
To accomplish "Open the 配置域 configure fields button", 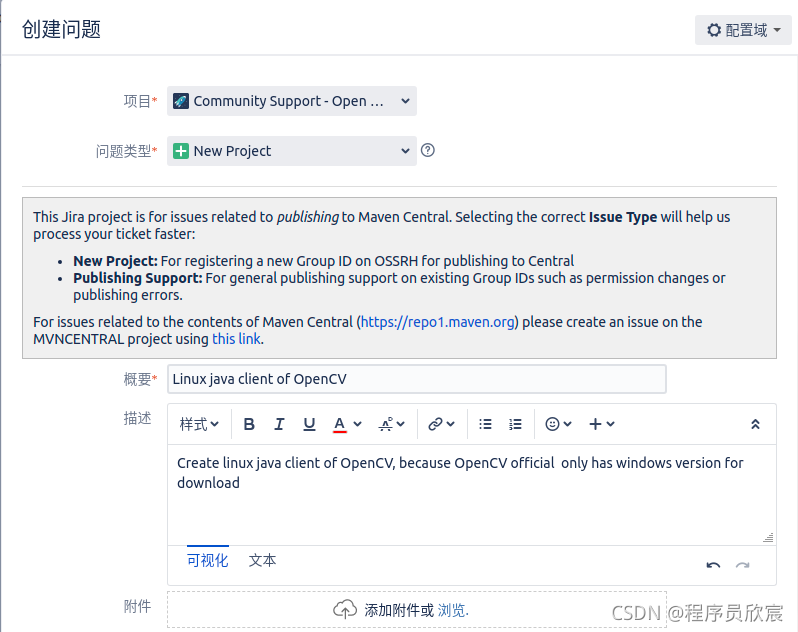I will tap(743, 30).
